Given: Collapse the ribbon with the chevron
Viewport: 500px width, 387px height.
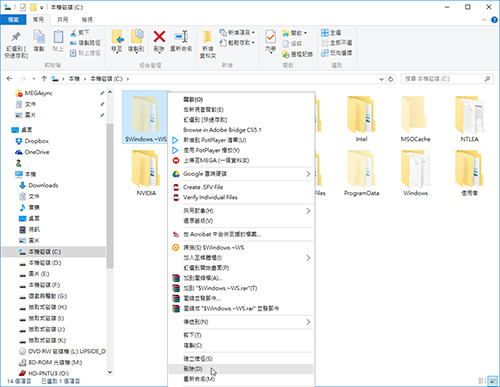Looking at the screenshot, I should click(484, 20).
